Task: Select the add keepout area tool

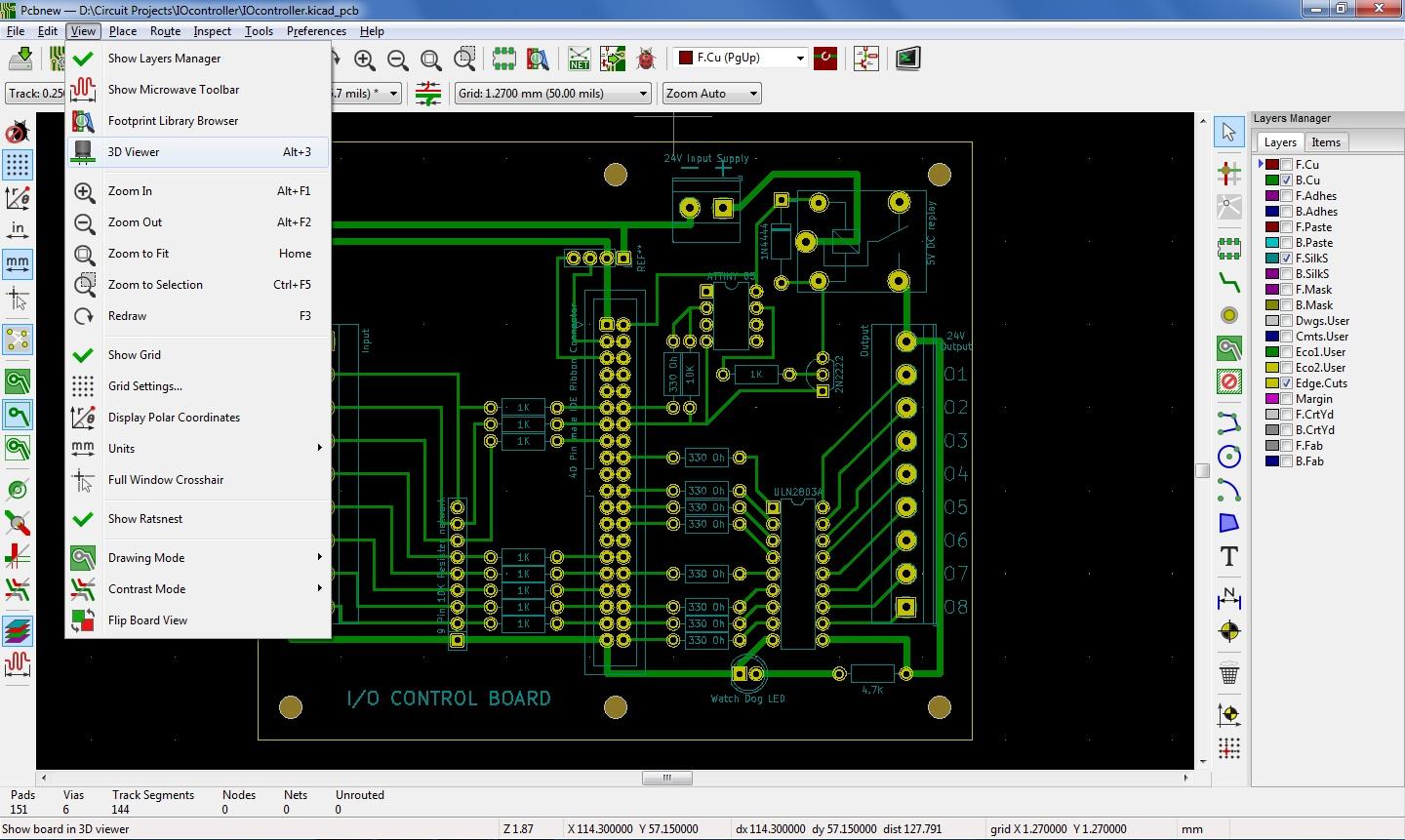Action: [x=1229, y=381]
